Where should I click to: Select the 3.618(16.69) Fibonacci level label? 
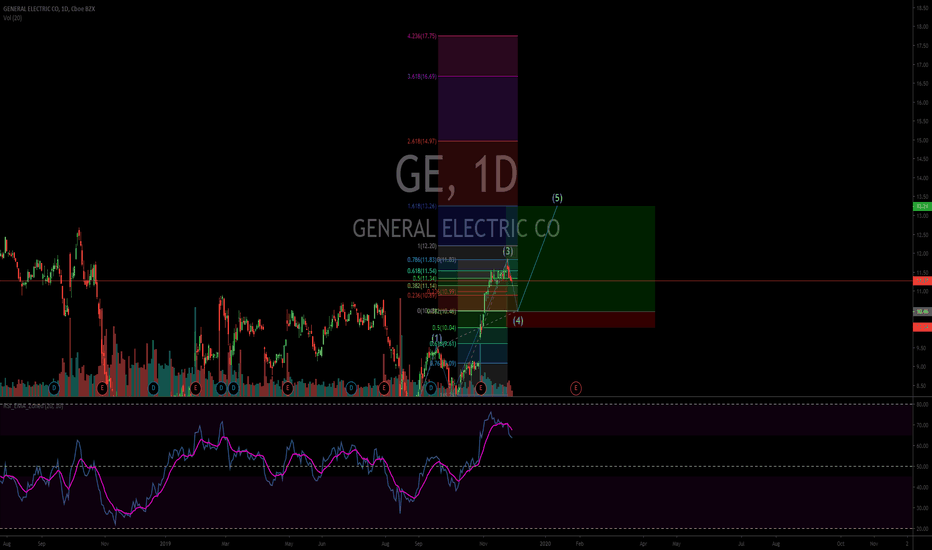click(x=421, y=76)
